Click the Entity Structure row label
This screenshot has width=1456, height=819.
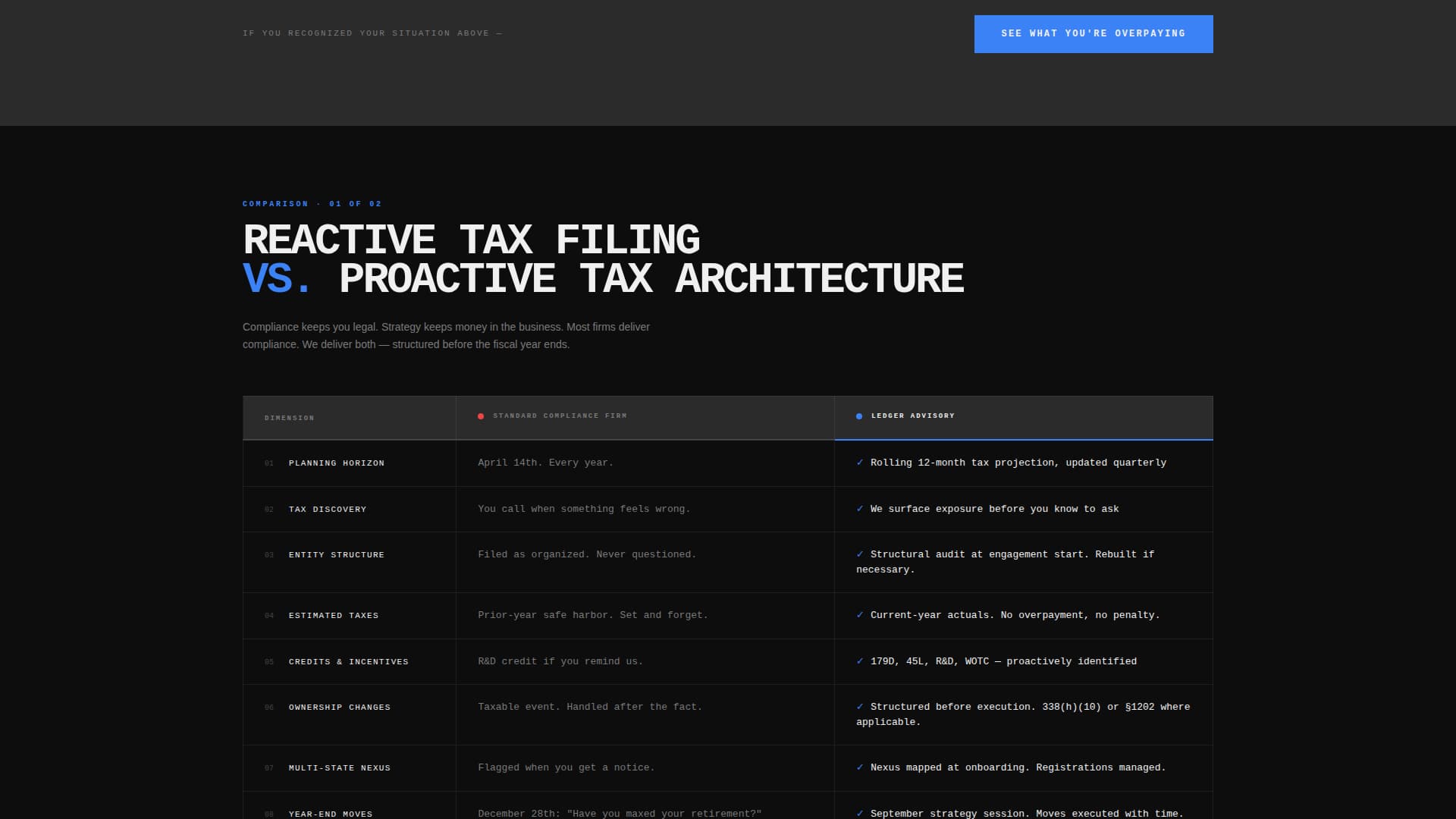coord(337,555)
